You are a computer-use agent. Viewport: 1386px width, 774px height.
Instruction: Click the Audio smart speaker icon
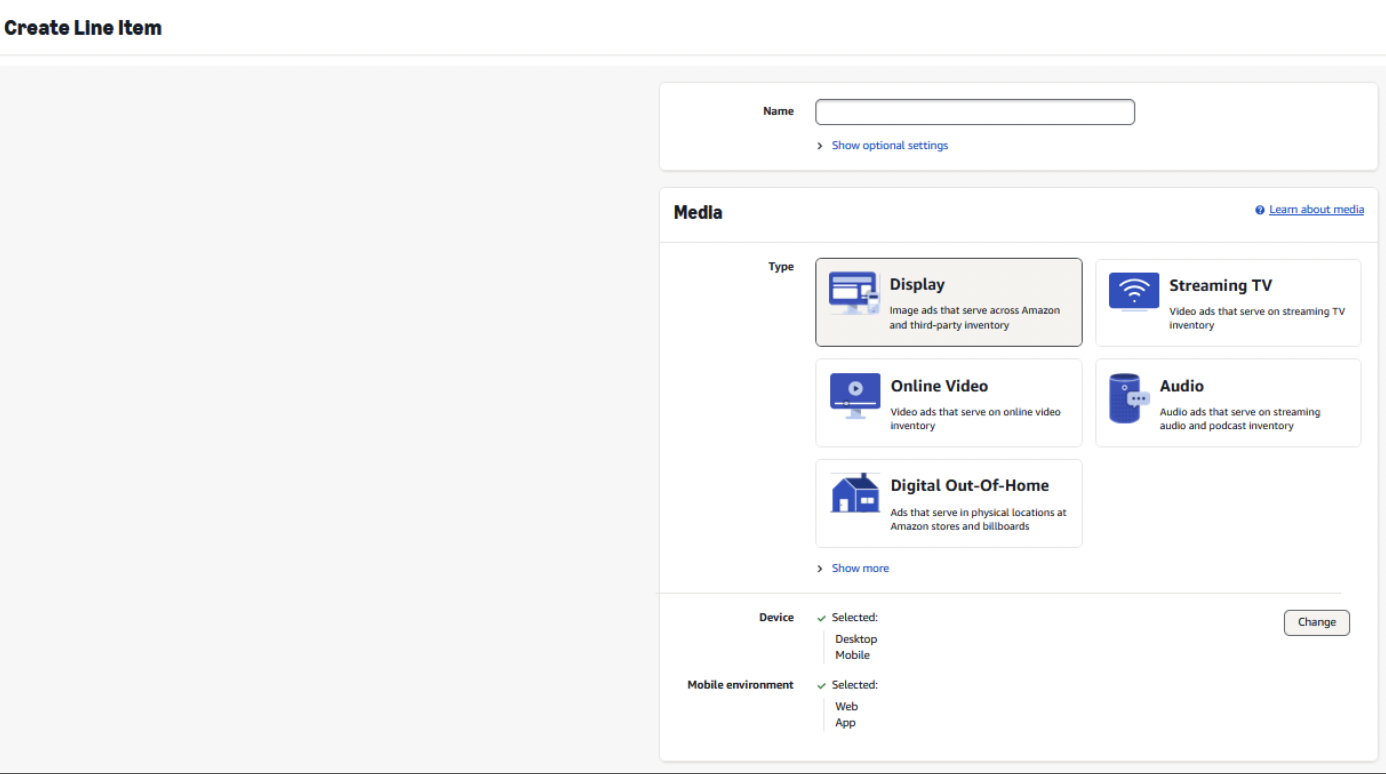[x=1130, y=398]
